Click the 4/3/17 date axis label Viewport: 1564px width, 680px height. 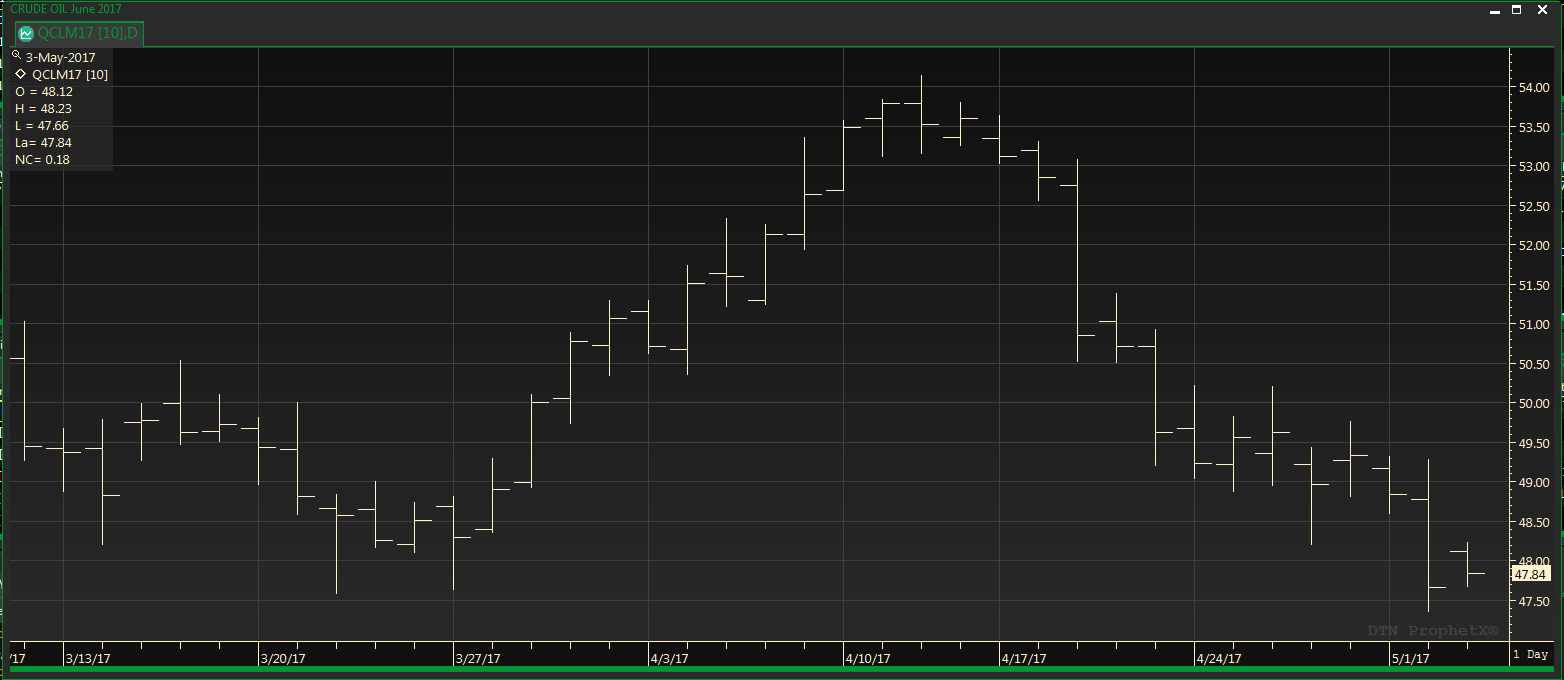668,659
